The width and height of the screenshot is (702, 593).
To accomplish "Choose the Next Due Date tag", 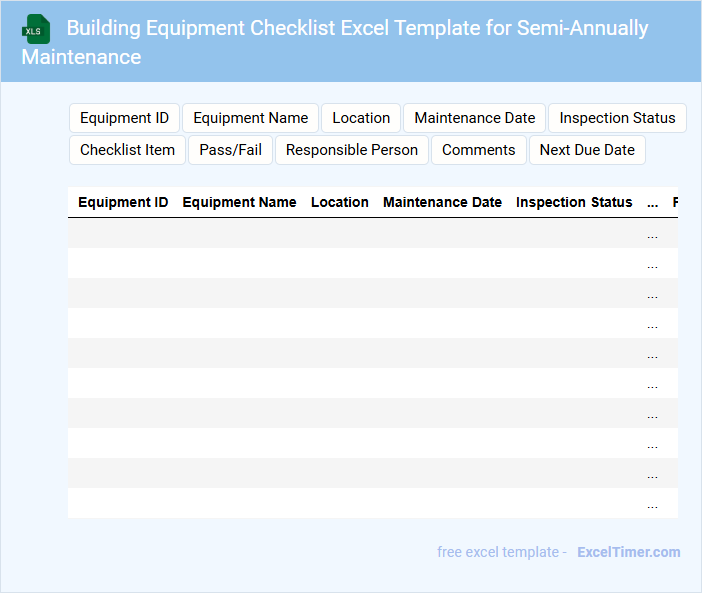I will coord(587,150).
